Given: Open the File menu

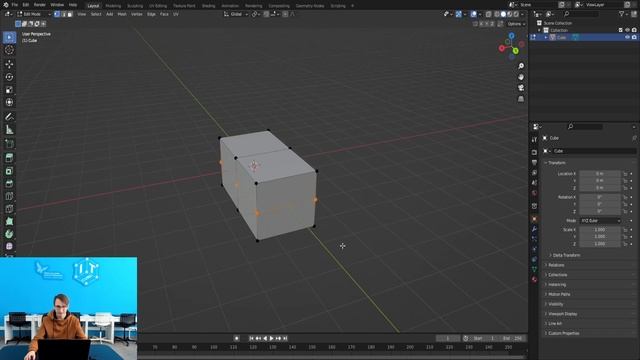Looking at the screenshot, I should [x=15, y=5].
